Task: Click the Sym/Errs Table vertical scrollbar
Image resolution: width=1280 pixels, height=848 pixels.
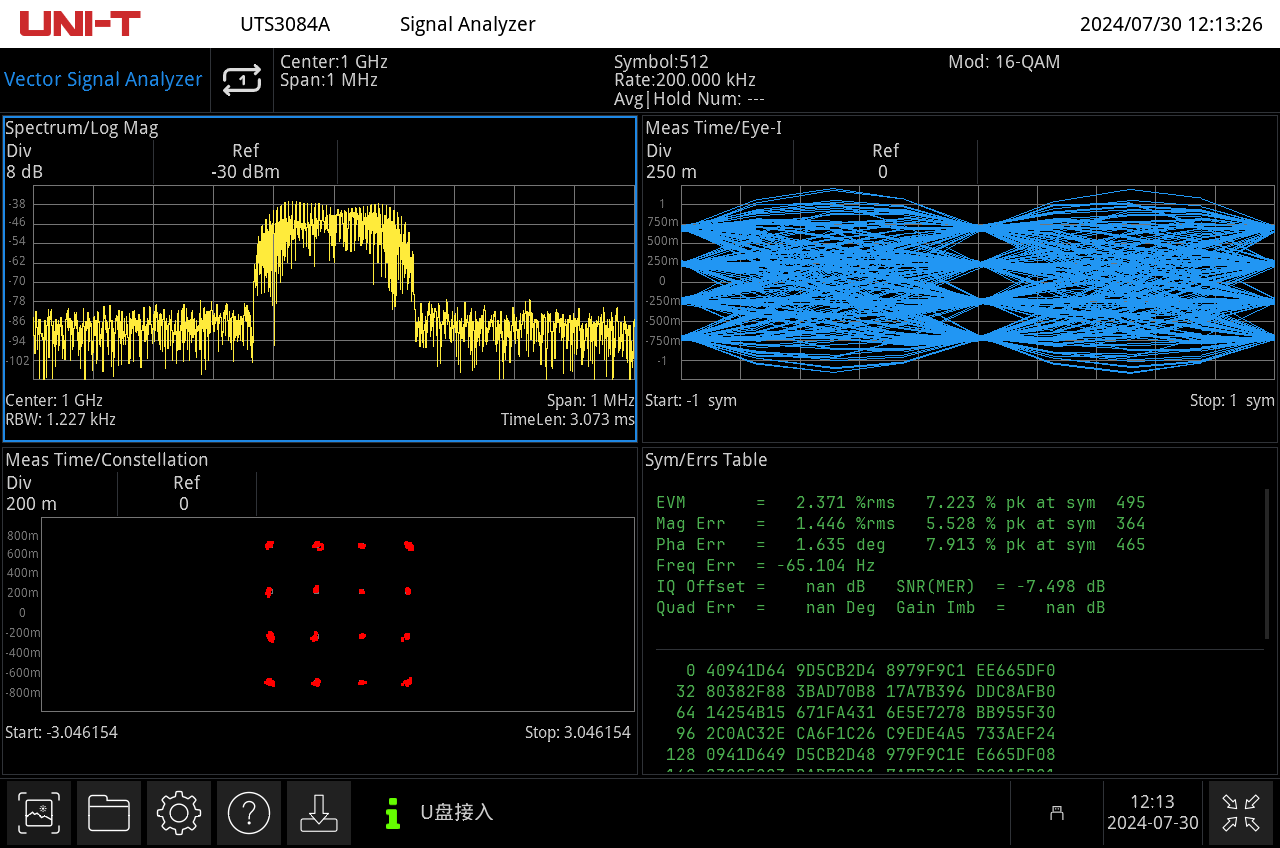Action: [x=1267, y=563]
